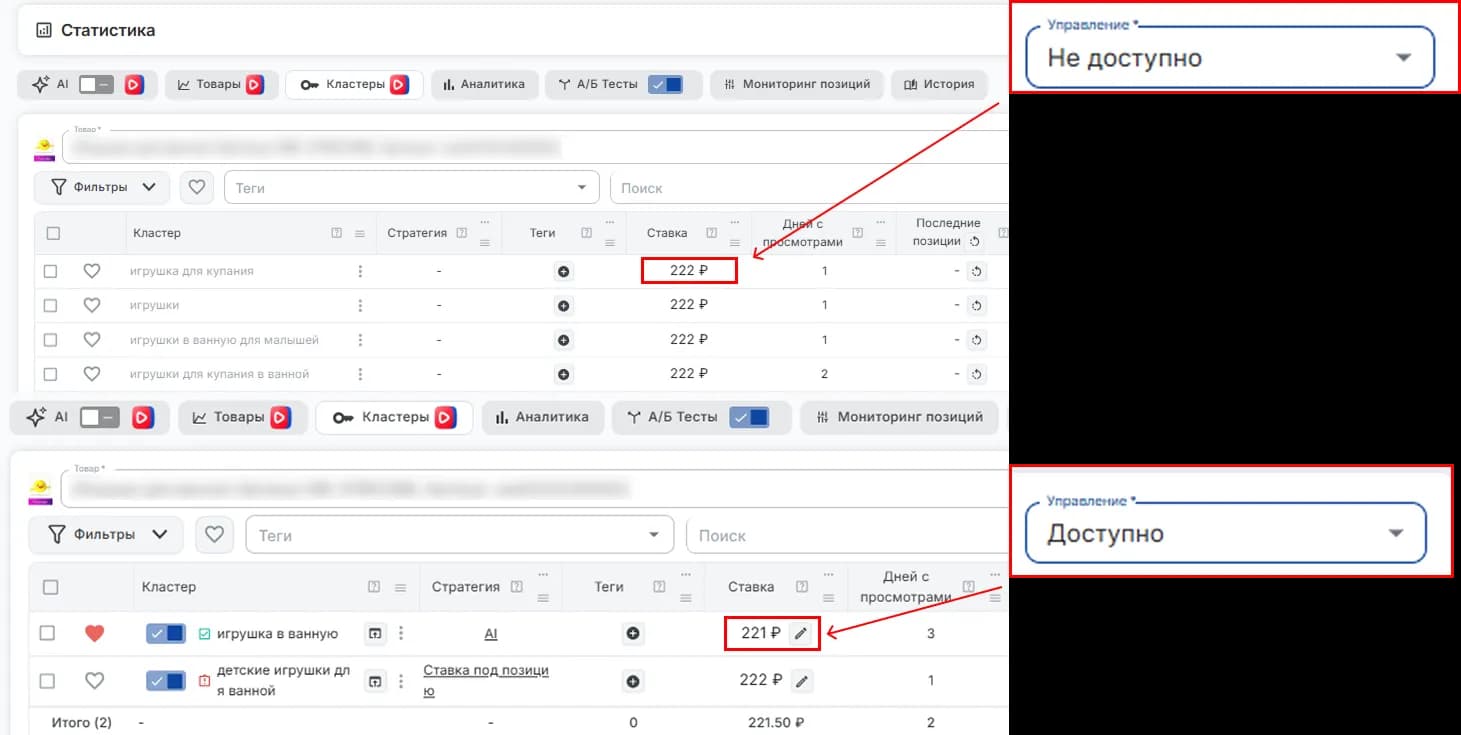Image resolution: width=1461 pixels, height=735 pixels.
Task: Add tag to 'детские игрушки для ванной' row
Action: pos(632,681)
